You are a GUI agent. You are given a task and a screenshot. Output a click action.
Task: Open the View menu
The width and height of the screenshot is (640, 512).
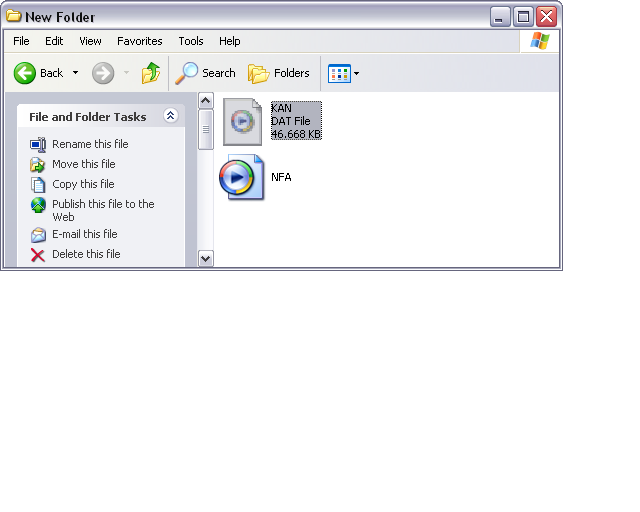click(x=90, y=41)
